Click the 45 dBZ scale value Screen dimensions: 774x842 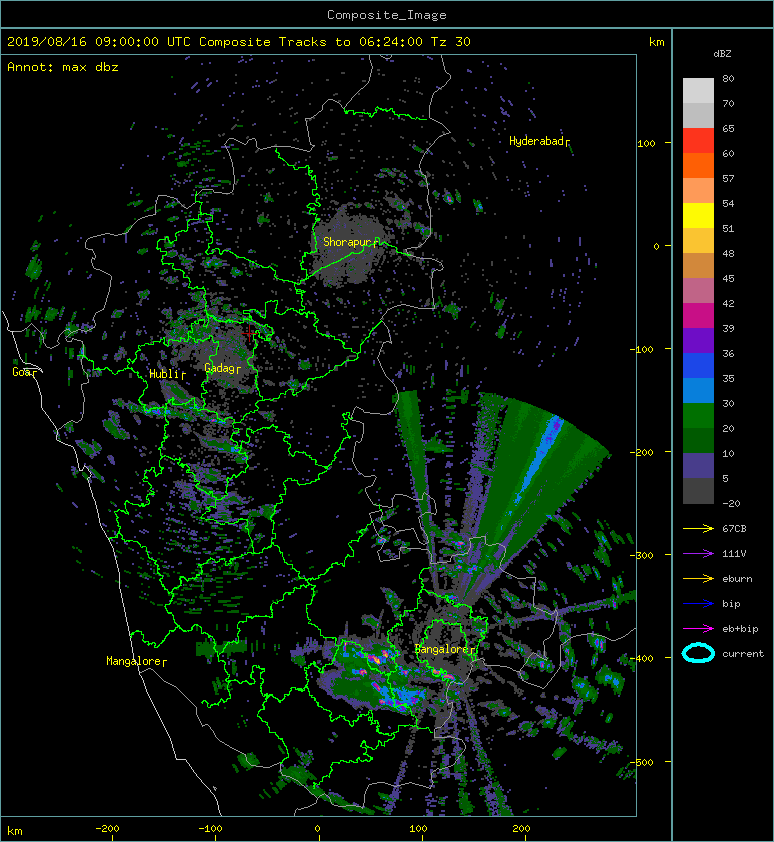pyautogui.click(x=728, y=278)
